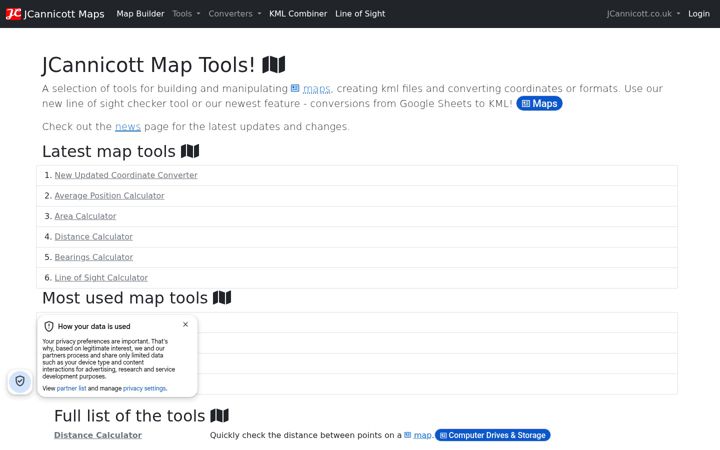Click 'How your data is used' title

pos(94,326)
